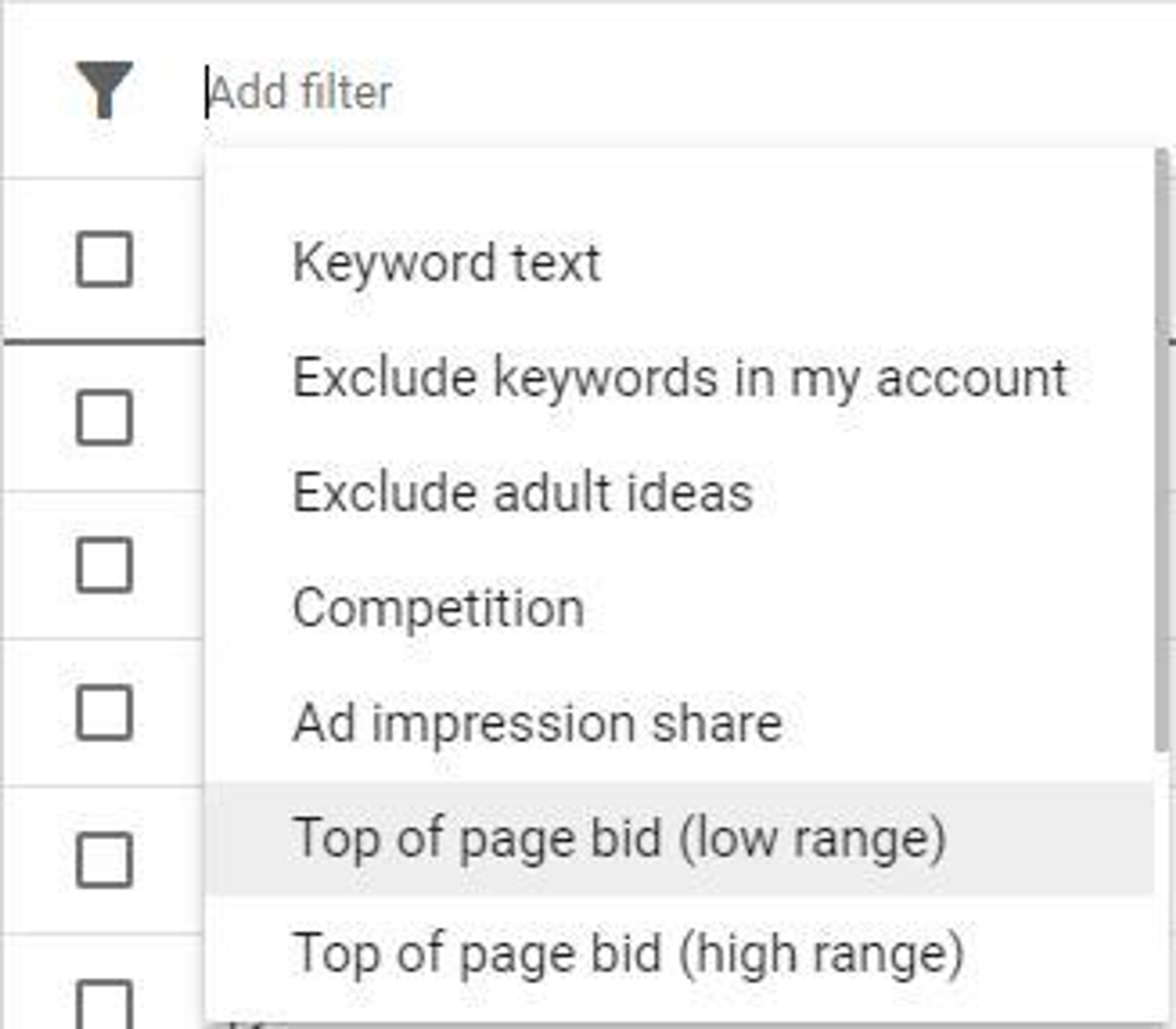Click the funnel filter icon
Viewport: 1176px width, 1029px height.
[104, 90]
